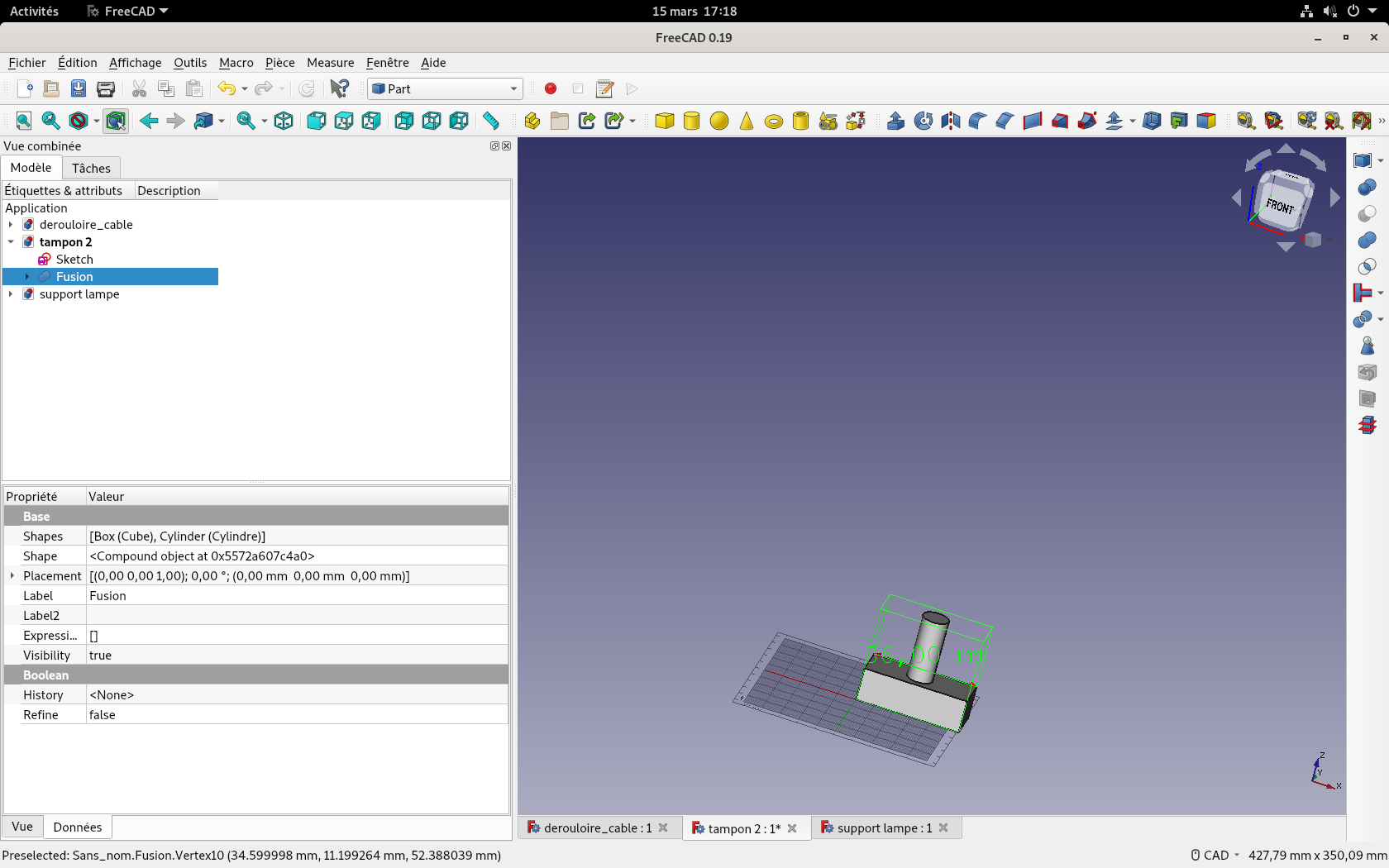
Task: Expand the hidden toolbar items chevron
Action: [x=1382, y=122]
